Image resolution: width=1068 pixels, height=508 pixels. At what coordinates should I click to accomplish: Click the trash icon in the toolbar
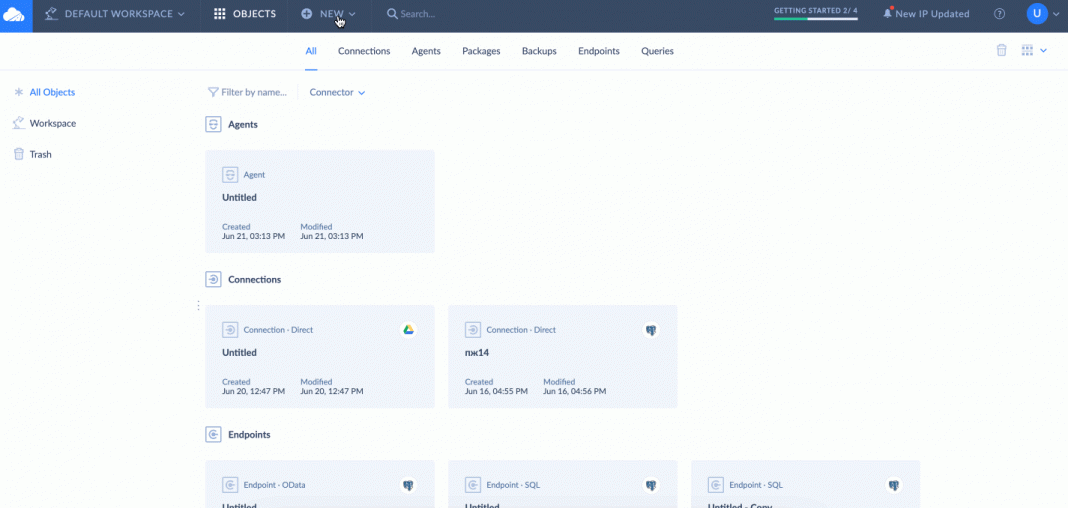tap(1001, 50)
